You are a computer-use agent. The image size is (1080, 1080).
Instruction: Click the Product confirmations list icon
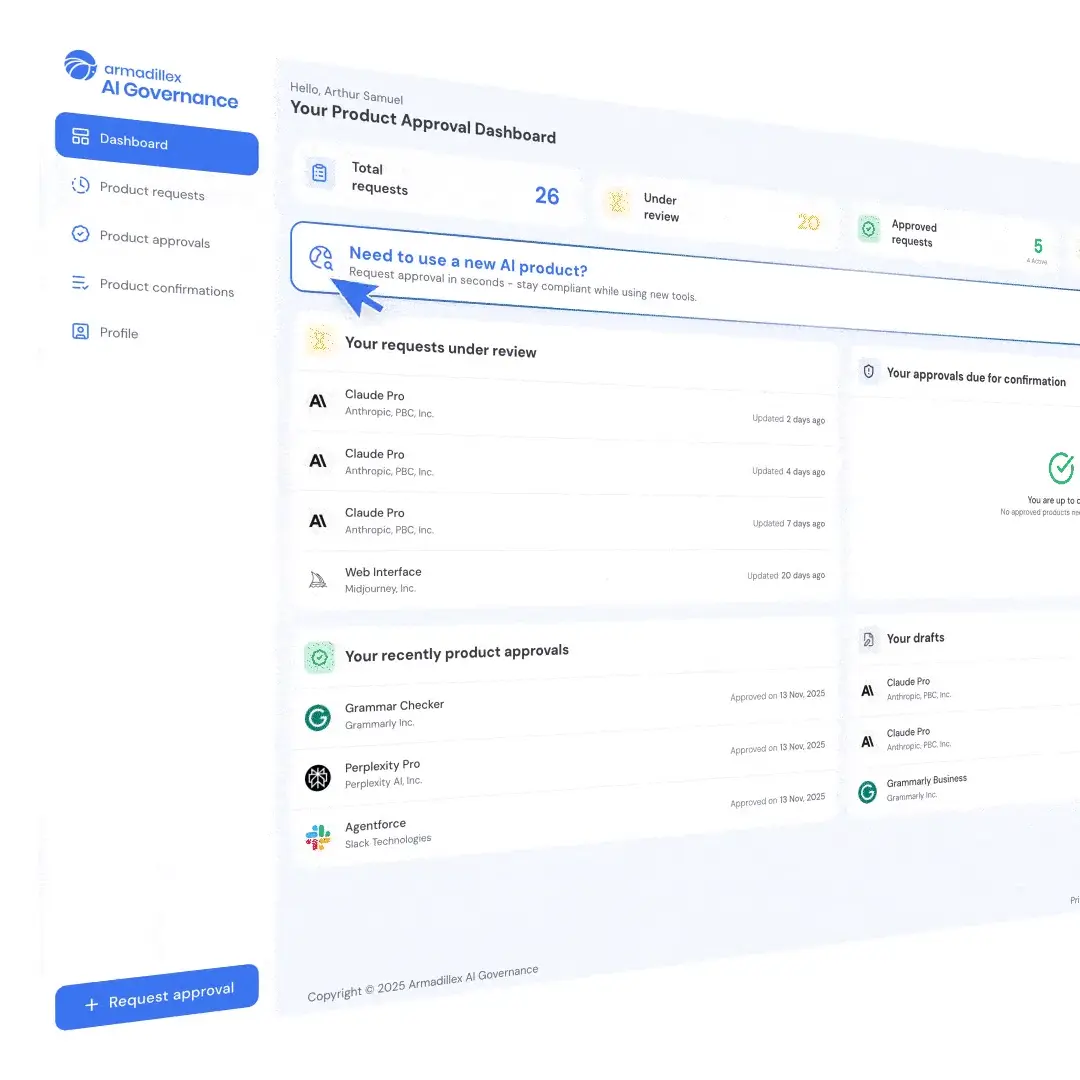[x=80, y=283]
